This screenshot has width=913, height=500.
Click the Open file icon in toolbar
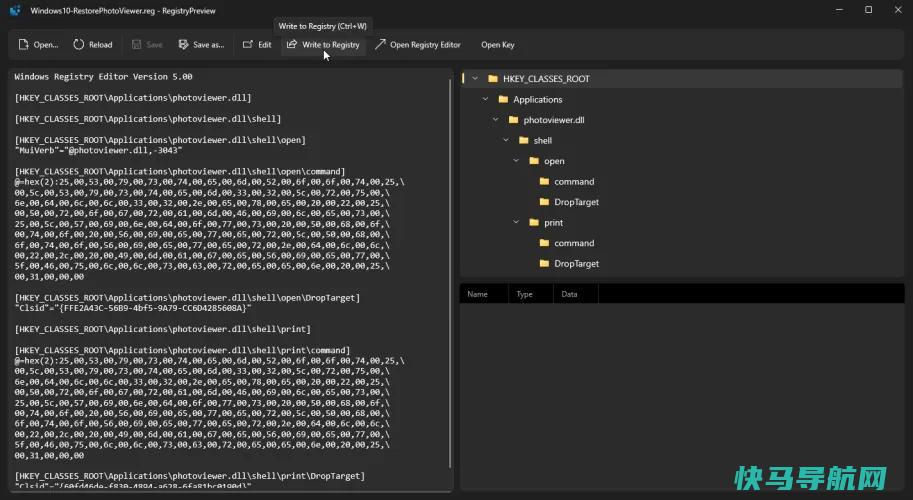point(23,44)
